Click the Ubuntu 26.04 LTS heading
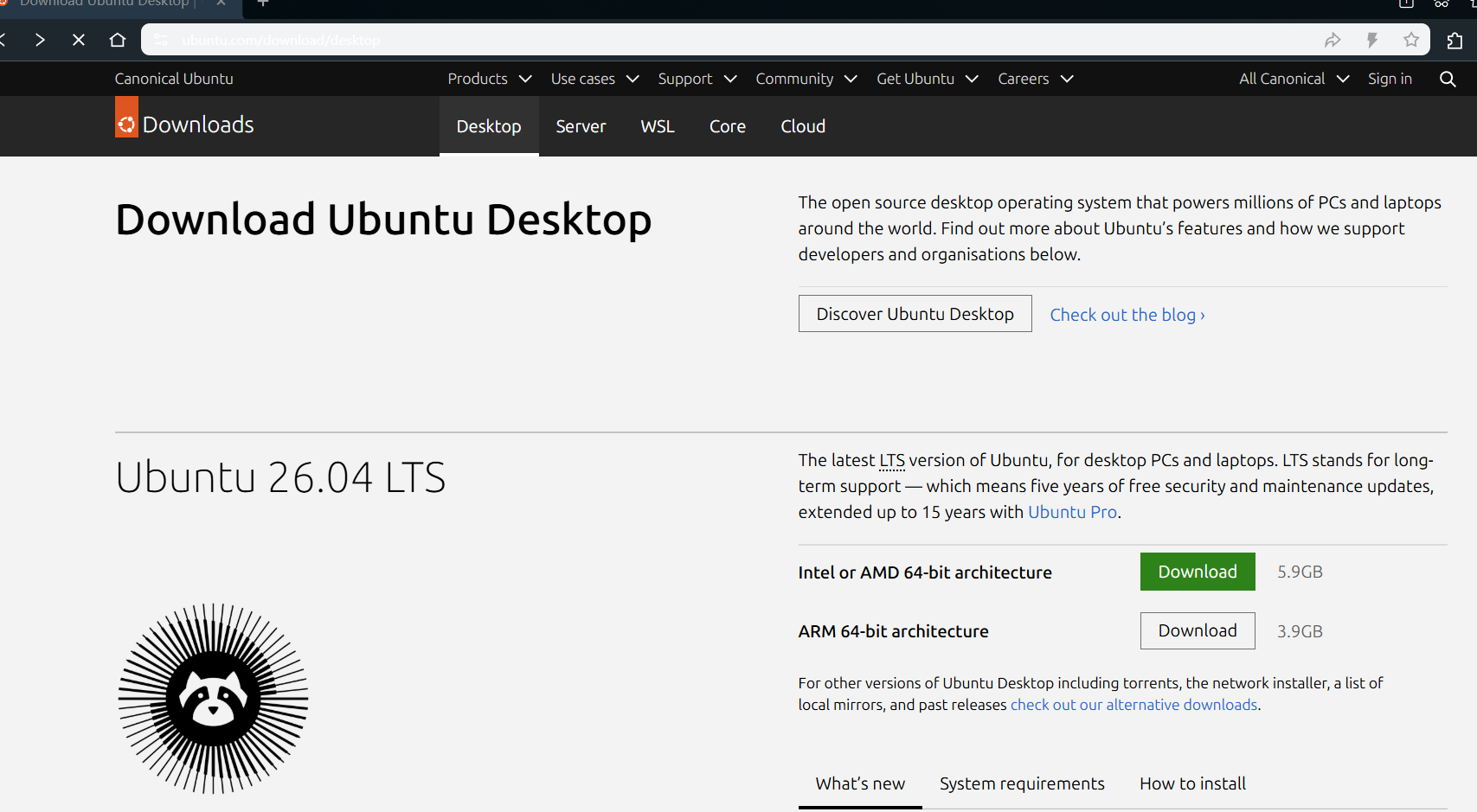 click(x=280, y=477)
